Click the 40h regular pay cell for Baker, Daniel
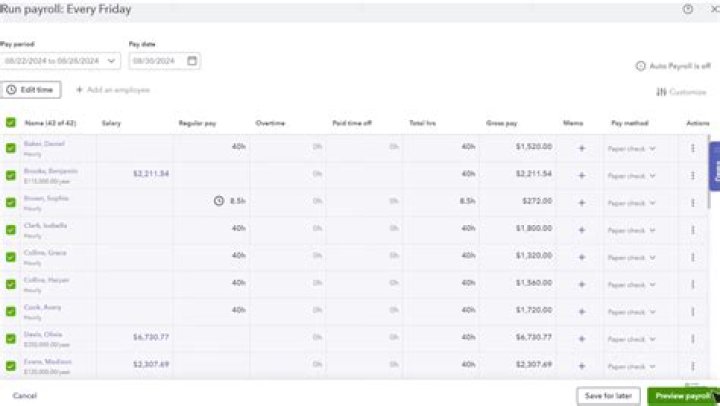720x406 pixels. (212, 147)
